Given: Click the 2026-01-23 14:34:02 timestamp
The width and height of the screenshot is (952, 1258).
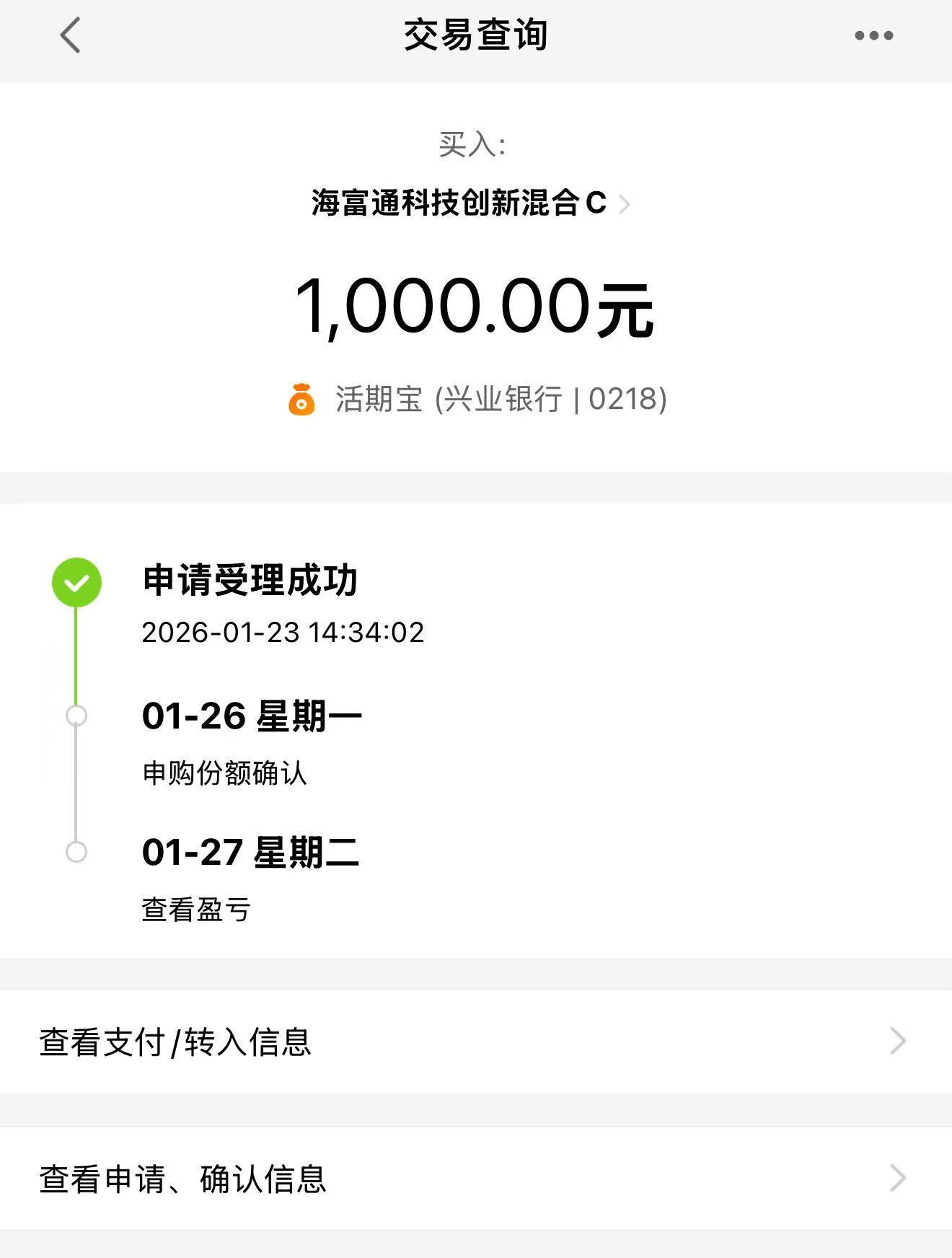Looking at the screenshot, I should click(283, 633).
